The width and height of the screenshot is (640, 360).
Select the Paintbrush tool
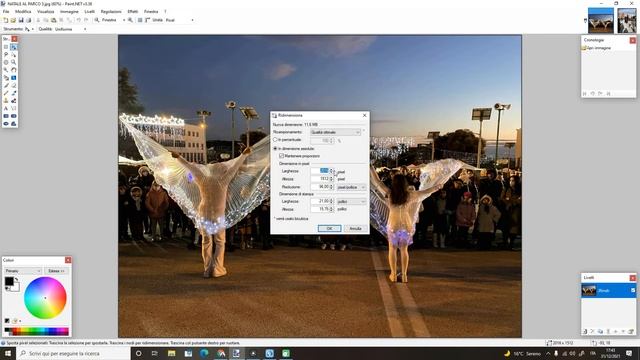[6, 85]
